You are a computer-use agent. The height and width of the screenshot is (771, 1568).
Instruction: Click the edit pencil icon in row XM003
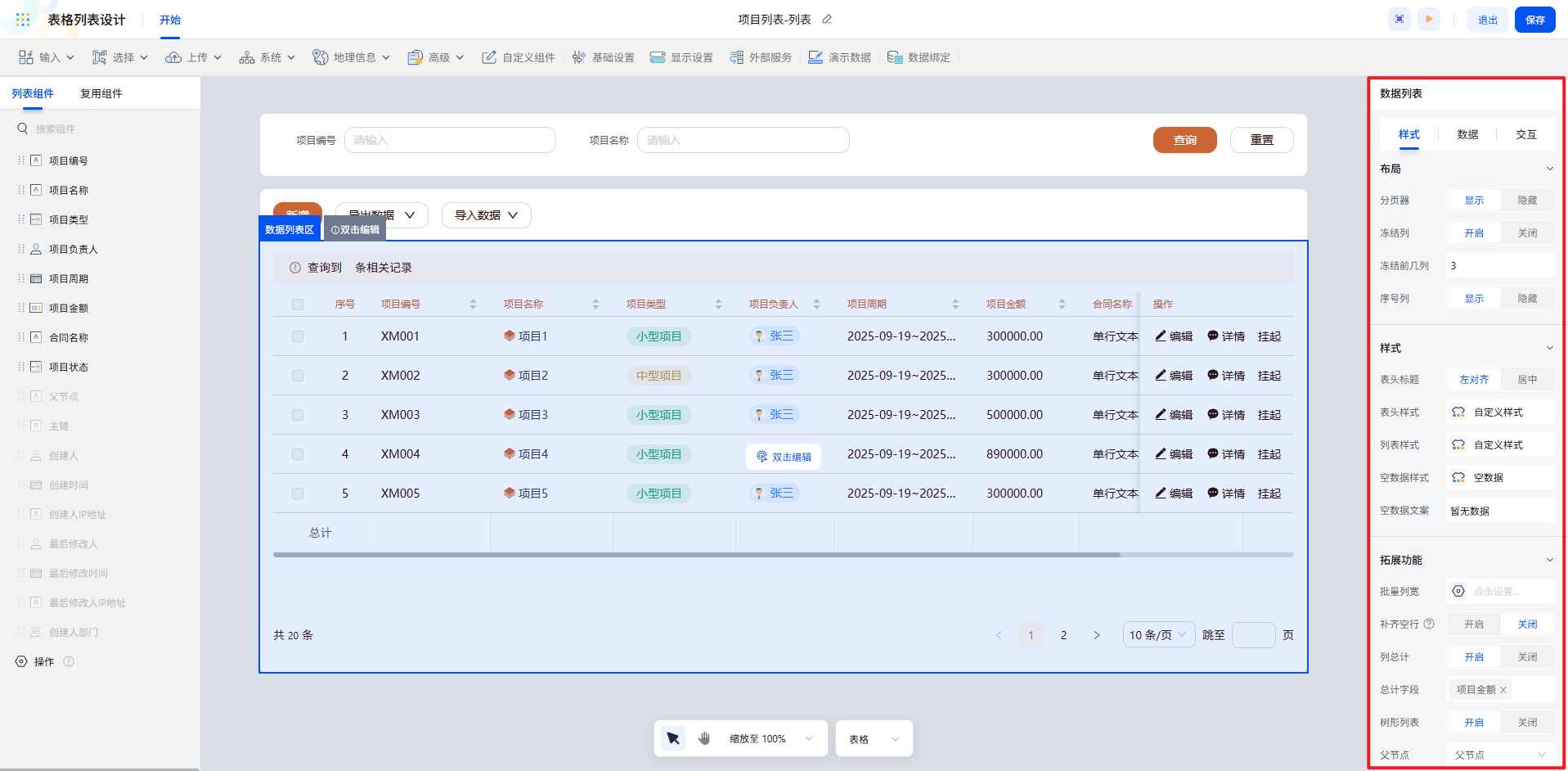(x=1161, y=415)
